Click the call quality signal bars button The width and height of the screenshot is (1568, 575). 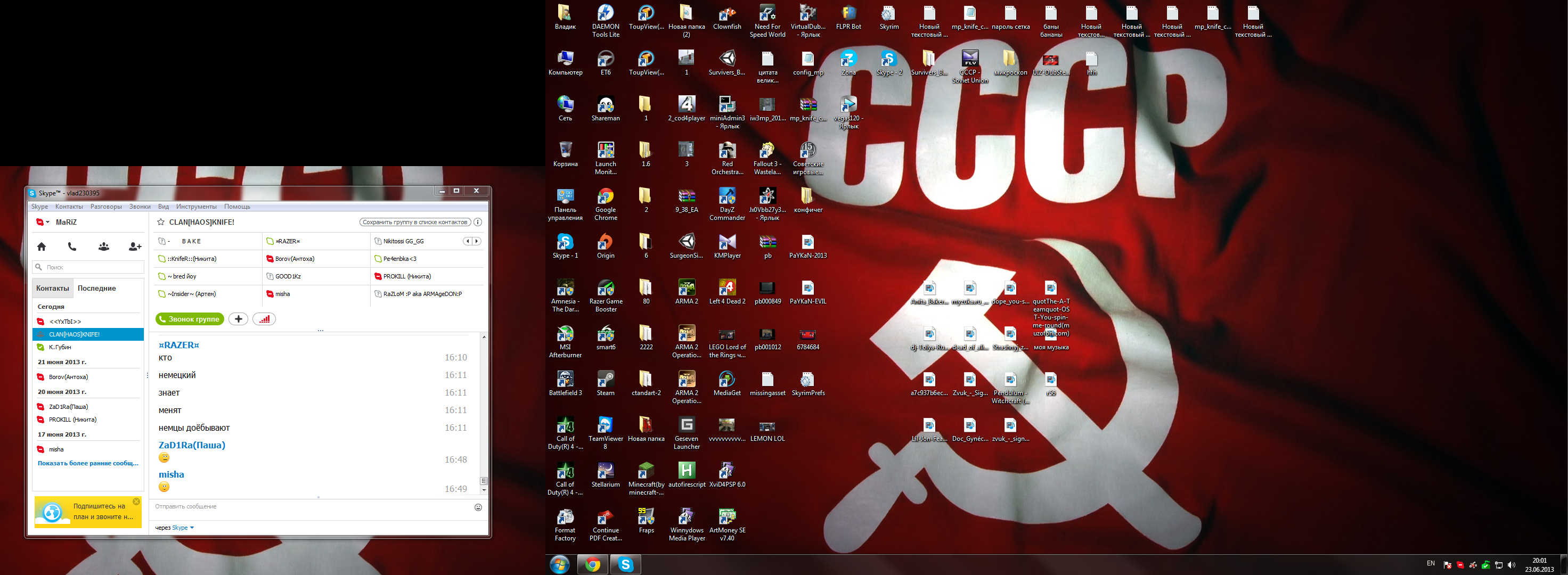tap(264, 319)
